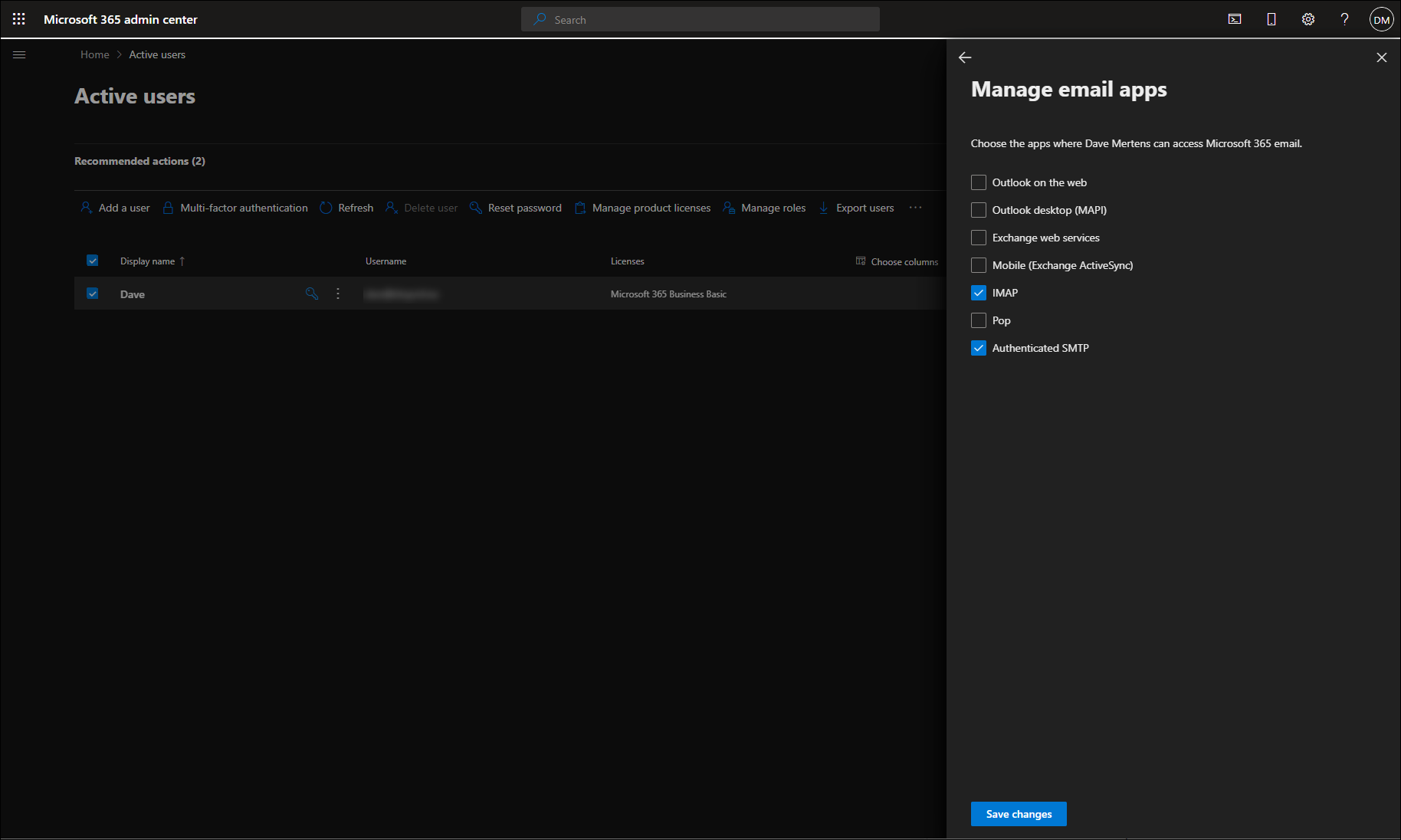Go back with panel arrow icon
Image resolution: width=1401 pixels, height=840 pixels.
click(x=965, y=57)
